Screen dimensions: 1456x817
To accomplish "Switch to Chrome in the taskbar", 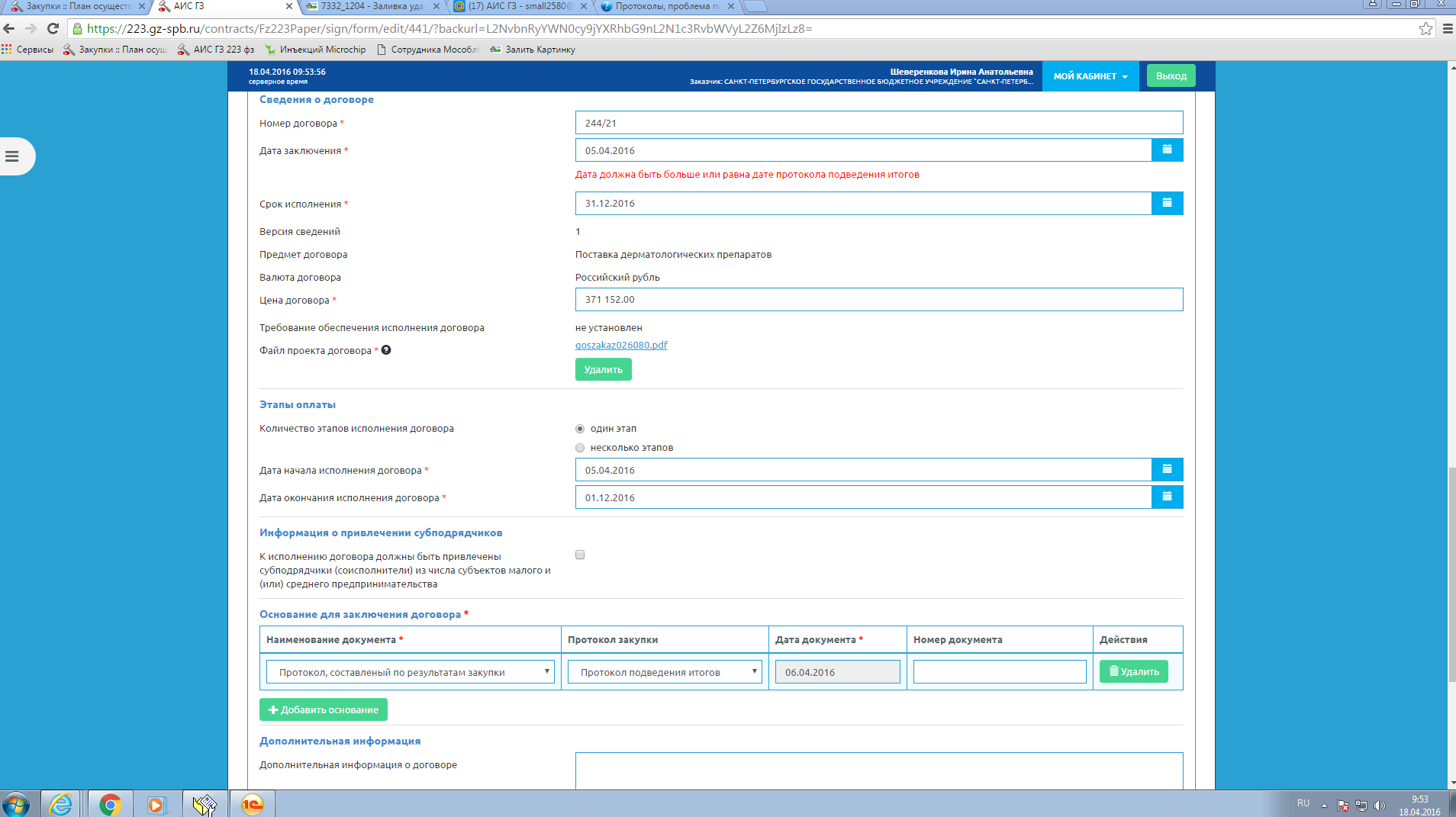I will [110, 804].
